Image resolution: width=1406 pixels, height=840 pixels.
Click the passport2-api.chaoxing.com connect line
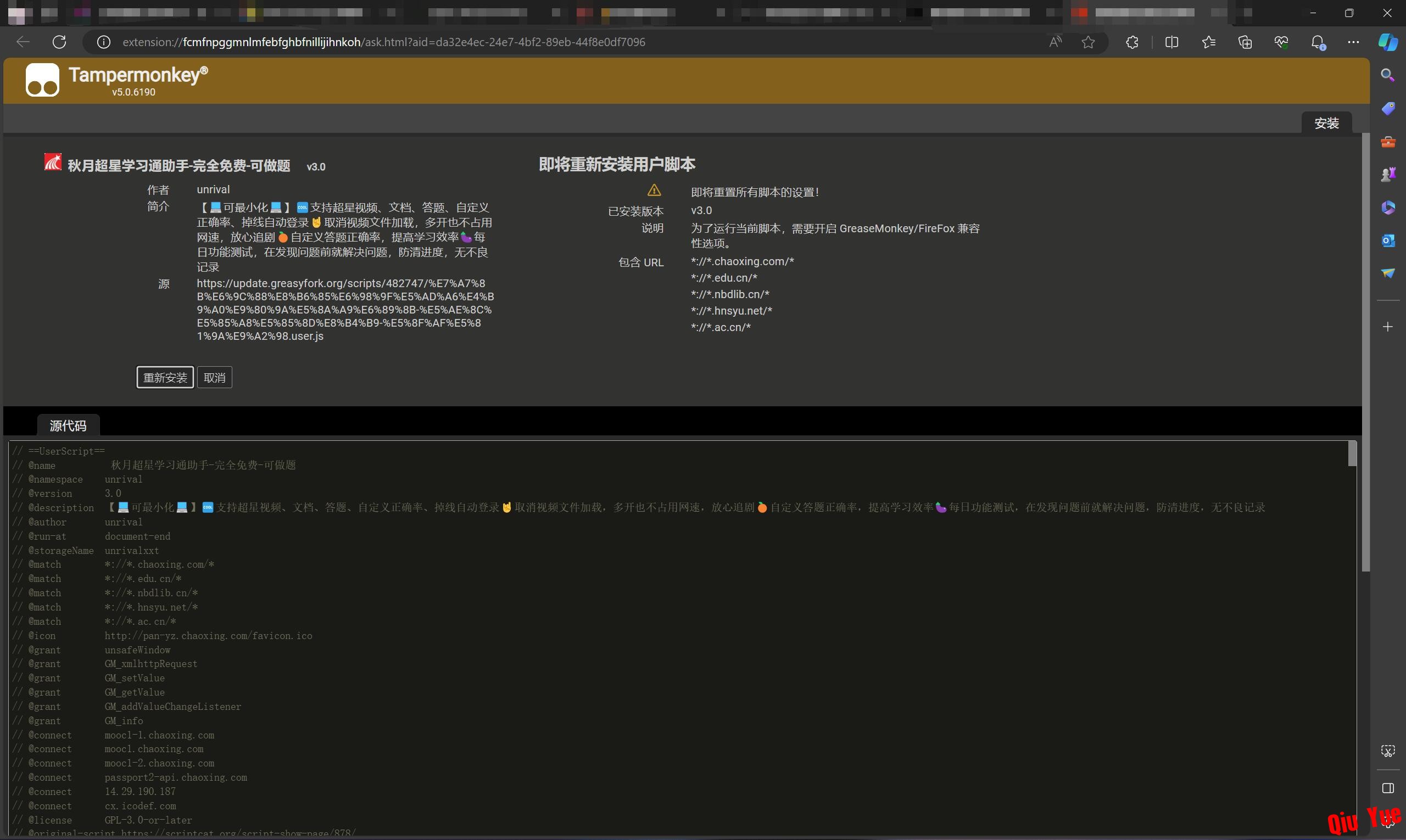(x=130, y=778)
